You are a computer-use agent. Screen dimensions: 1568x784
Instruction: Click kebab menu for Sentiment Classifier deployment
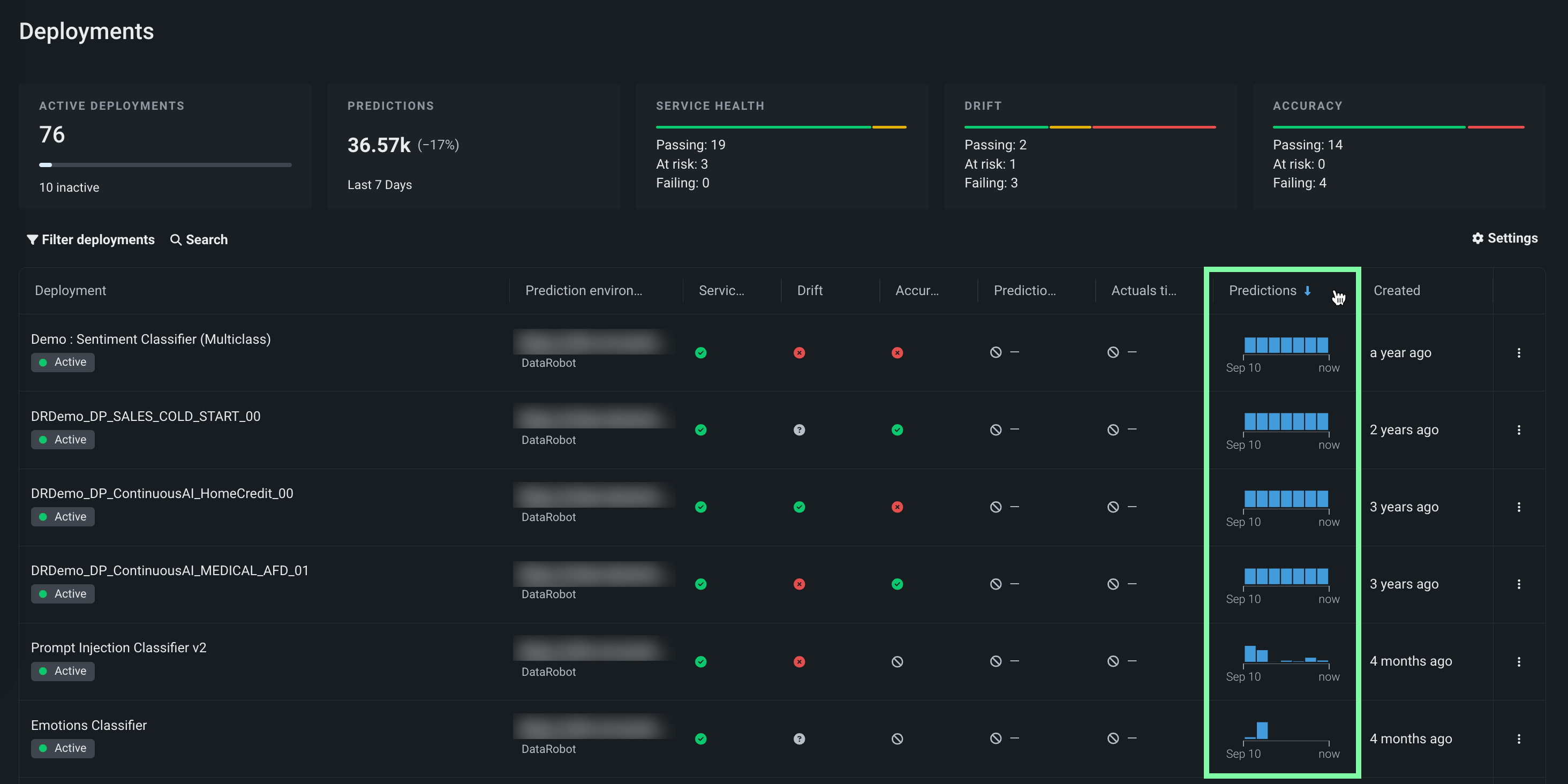click(x=1518, y=352)
